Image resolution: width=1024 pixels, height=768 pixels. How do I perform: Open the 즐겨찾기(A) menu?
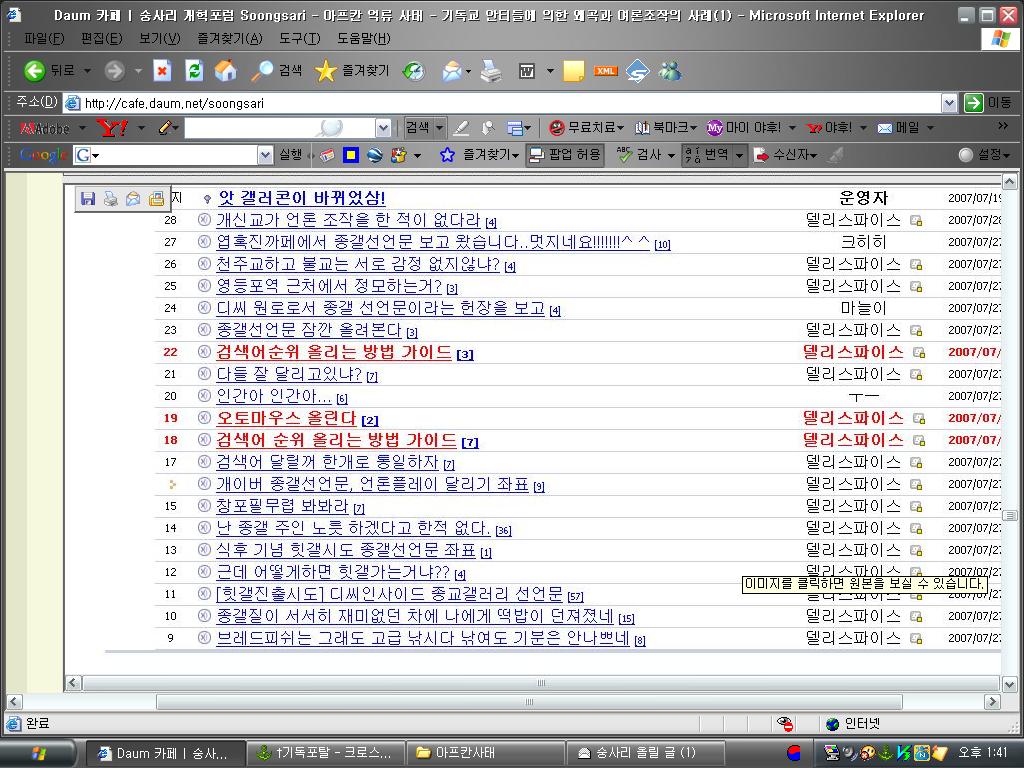coord(229,38)
